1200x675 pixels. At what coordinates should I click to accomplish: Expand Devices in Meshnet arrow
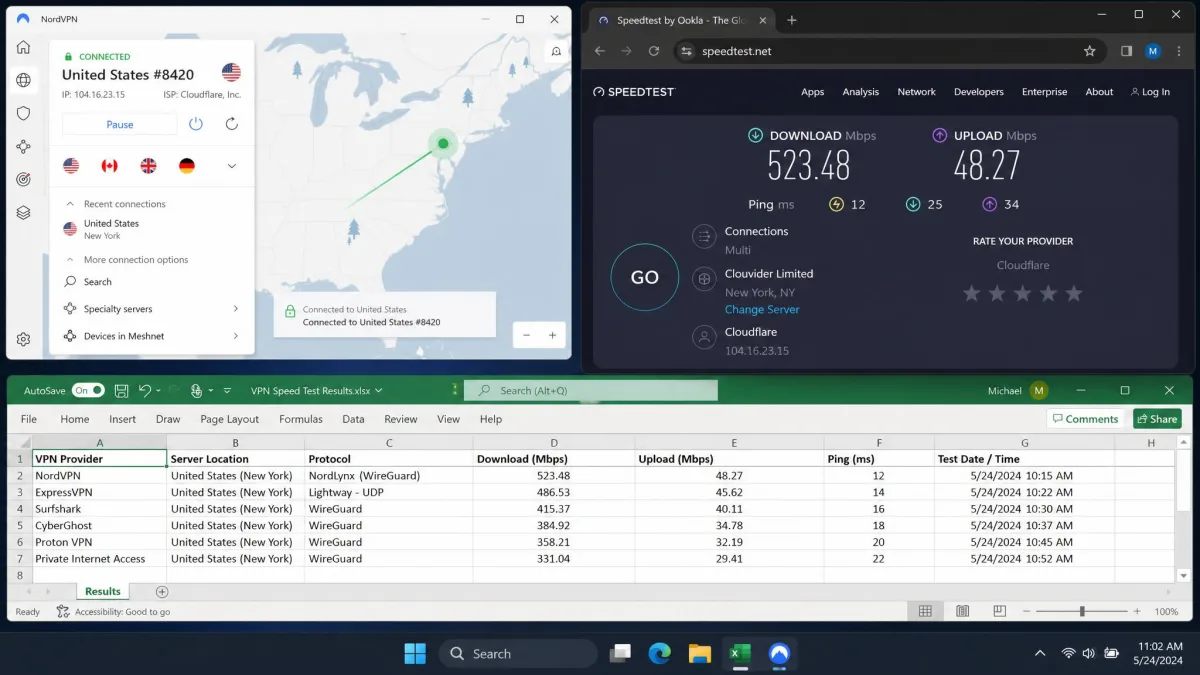pyautogui.click(x=236, y=336)
